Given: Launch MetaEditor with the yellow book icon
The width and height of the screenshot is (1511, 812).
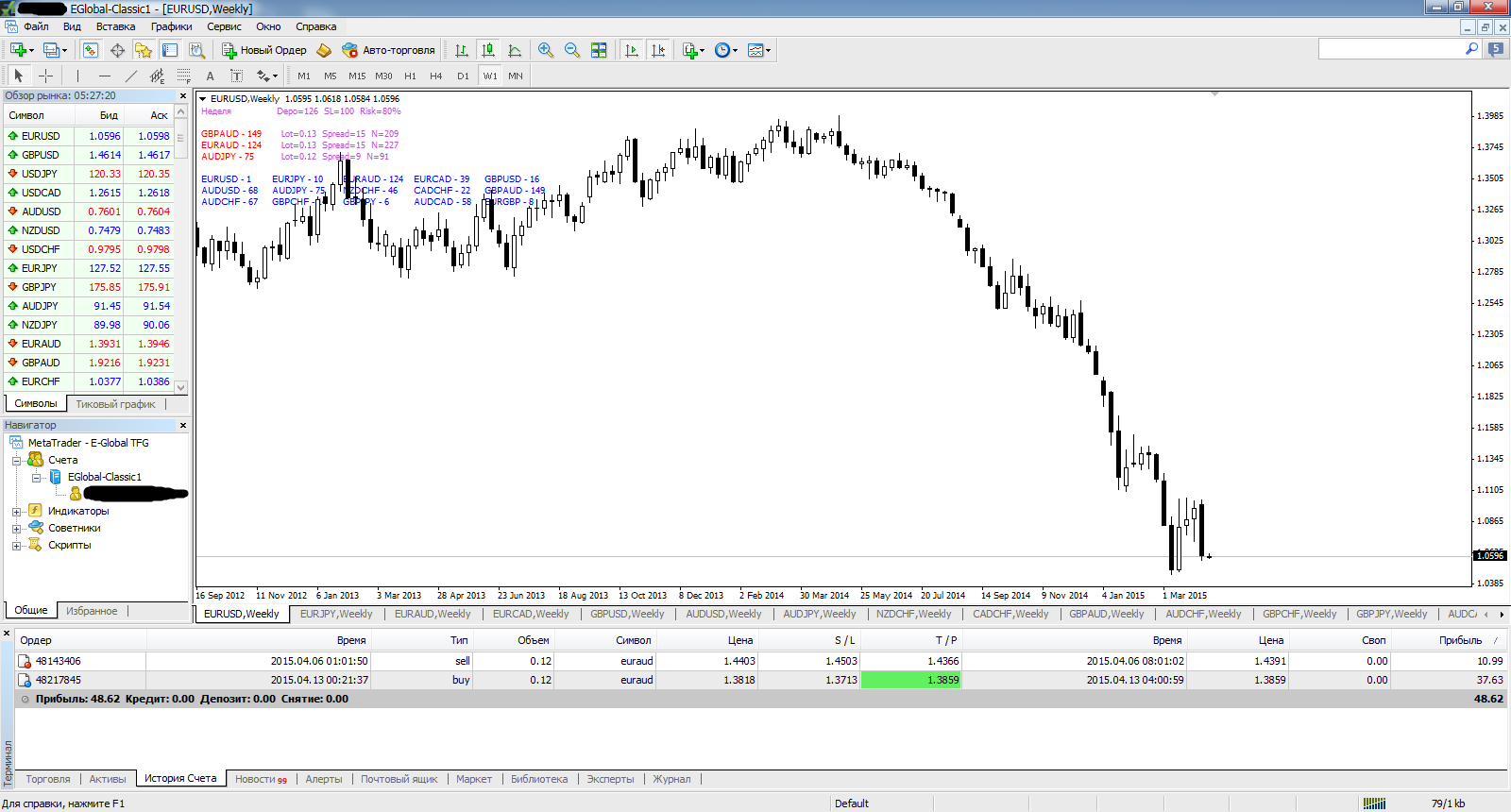Looking at the screenshot, I should click(324, 50).
